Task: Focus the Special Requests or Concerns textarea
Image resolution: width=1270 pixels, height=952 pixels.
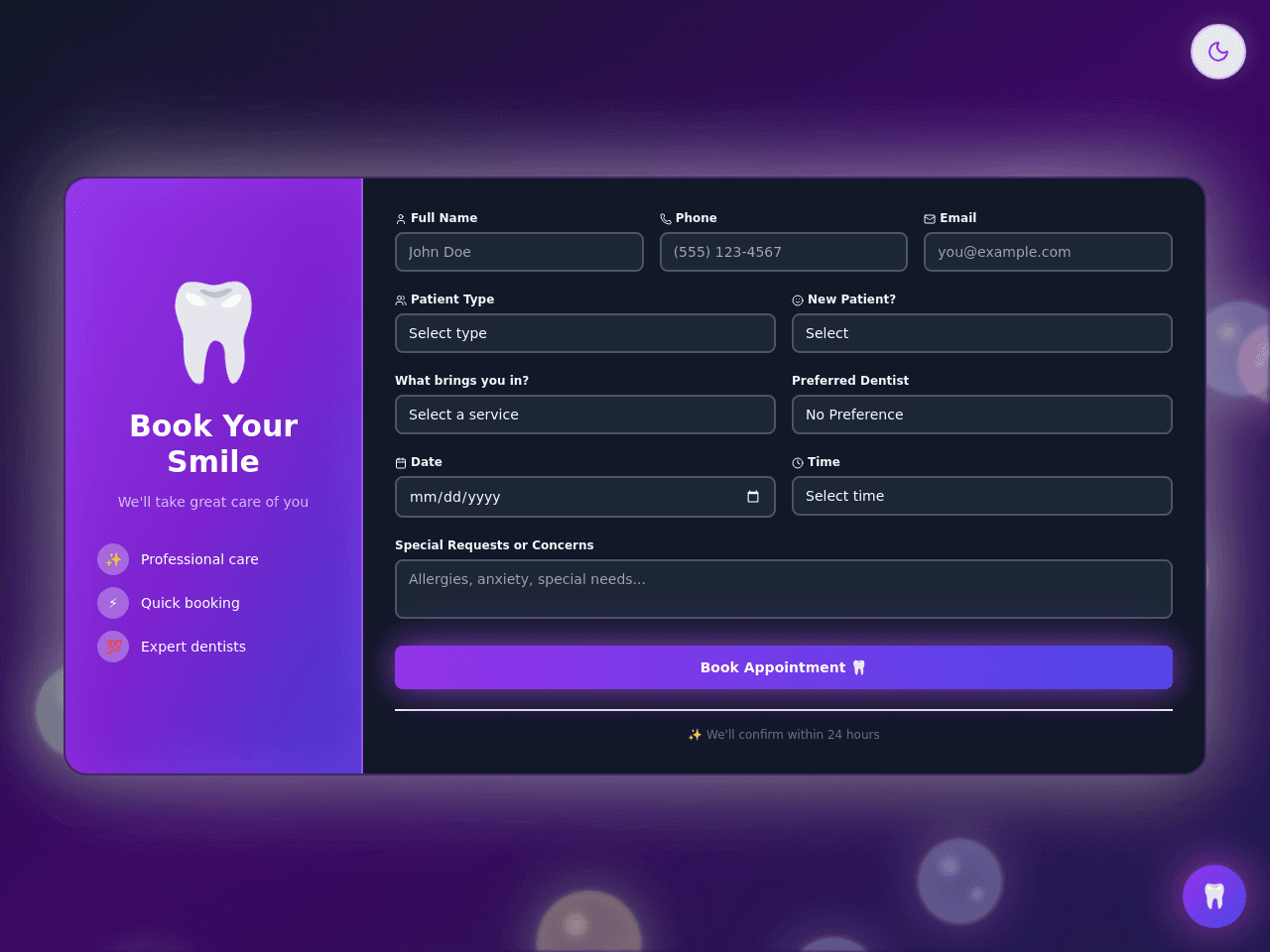Action: [x=784, y=589]
